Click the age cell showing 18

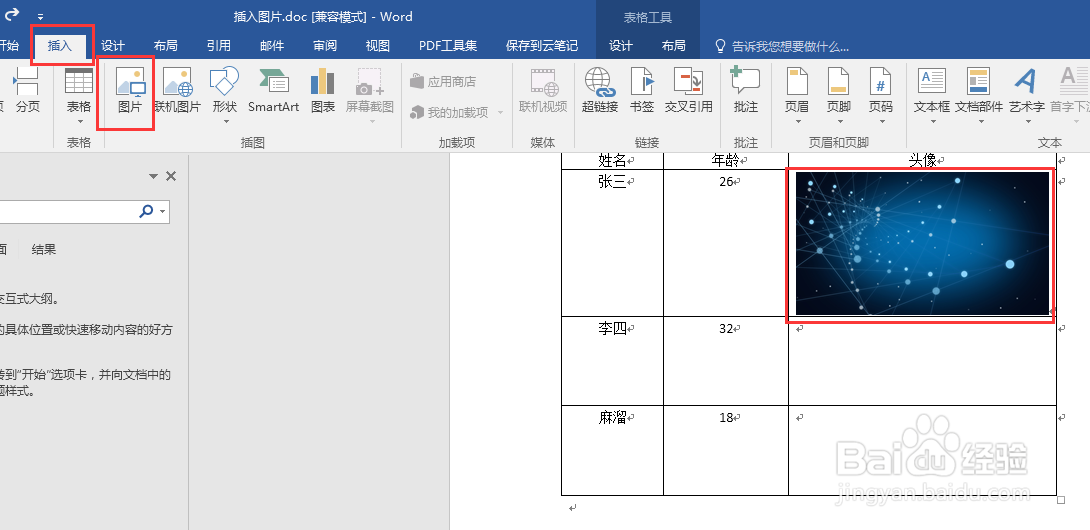[726, 451]
